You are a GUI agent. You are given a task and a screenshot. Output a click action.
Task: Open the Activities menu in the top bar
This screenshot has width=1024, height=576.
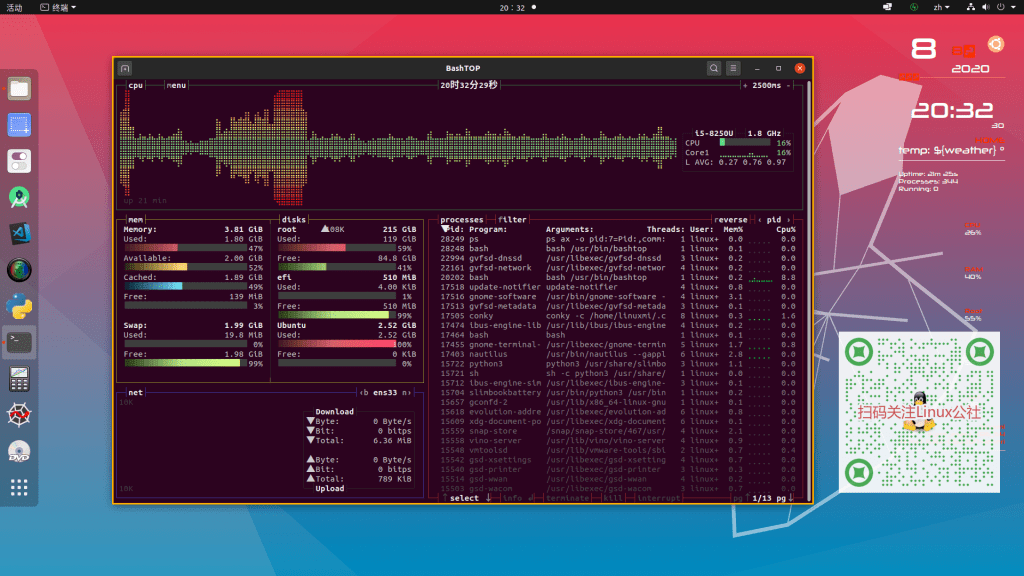15,8
